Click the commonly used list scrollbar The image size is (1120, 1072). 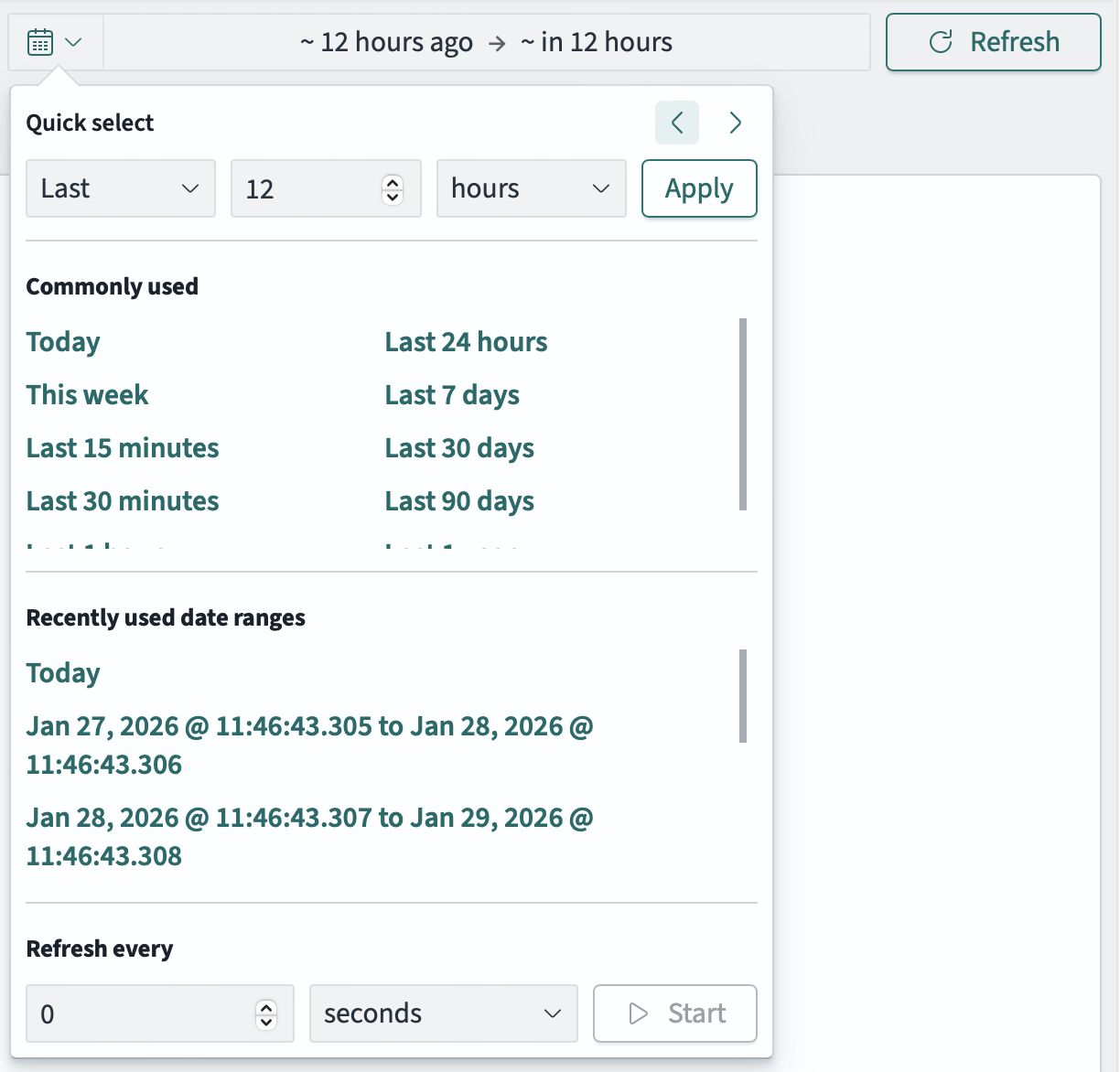click(743, 413)
